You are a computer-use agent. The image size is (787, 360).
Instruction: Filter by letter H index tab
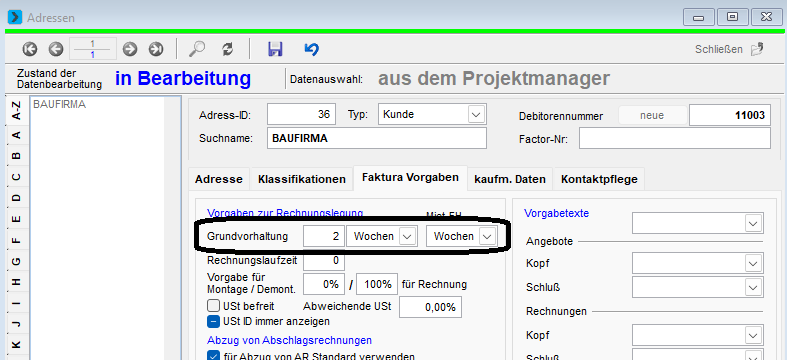pos(17,282)
